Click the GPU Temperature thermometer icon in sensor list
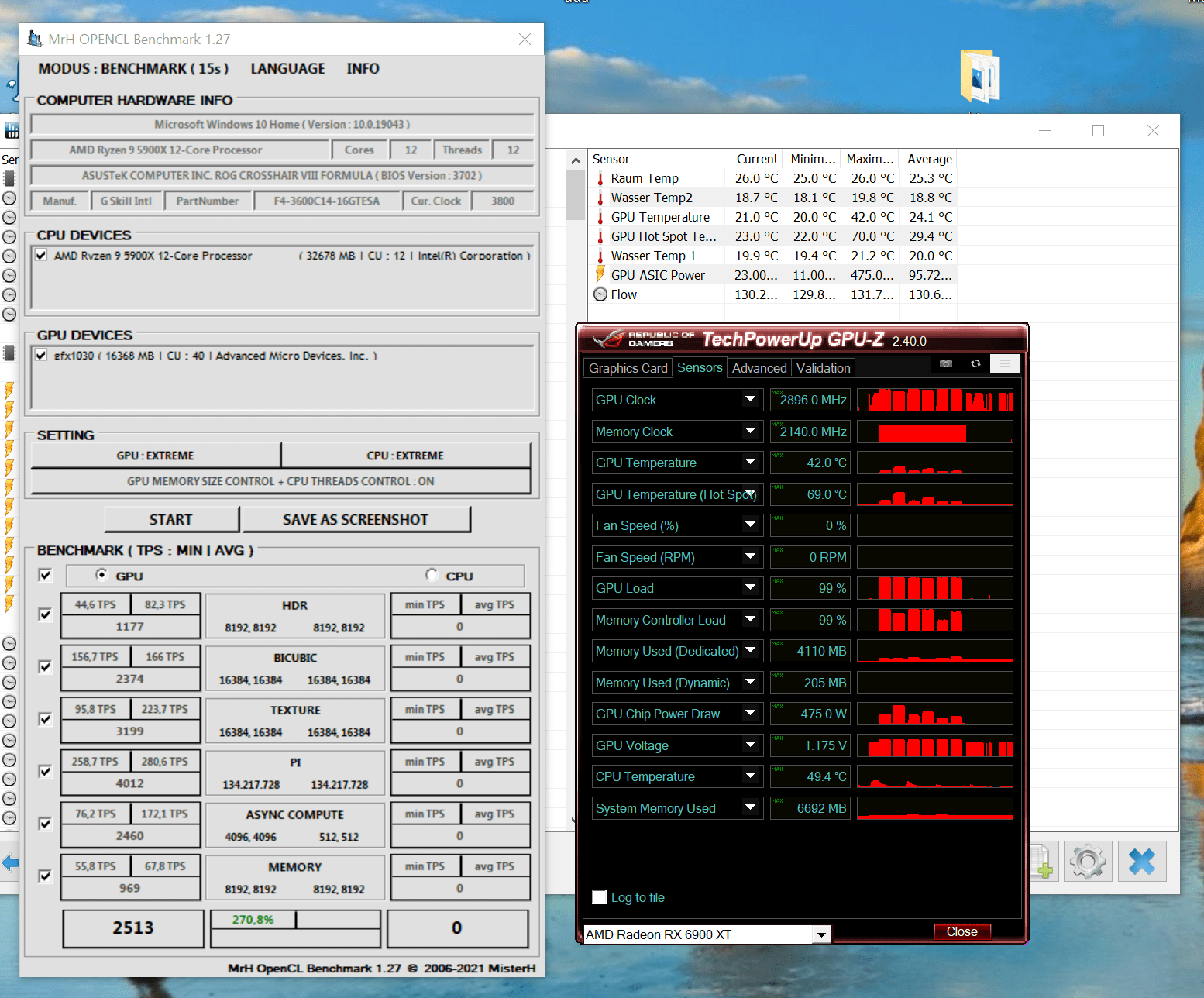The height and width of the screenshot is (998, 1204). [600, 217]
